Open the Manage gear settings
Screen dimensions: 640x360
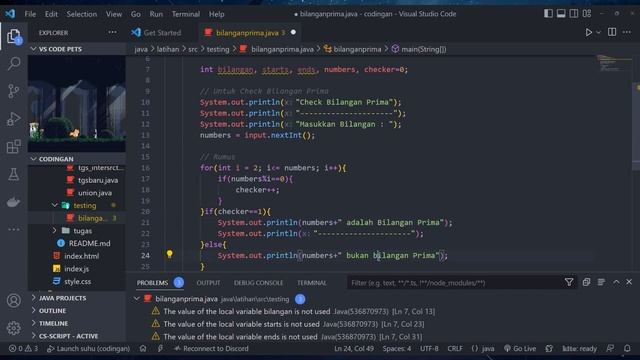[x=13, y=328]
